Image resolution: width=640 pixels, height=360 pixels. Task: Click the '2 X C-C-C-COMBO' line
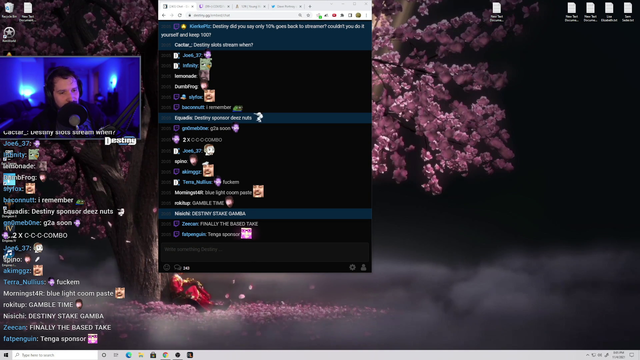coord(202,140)
